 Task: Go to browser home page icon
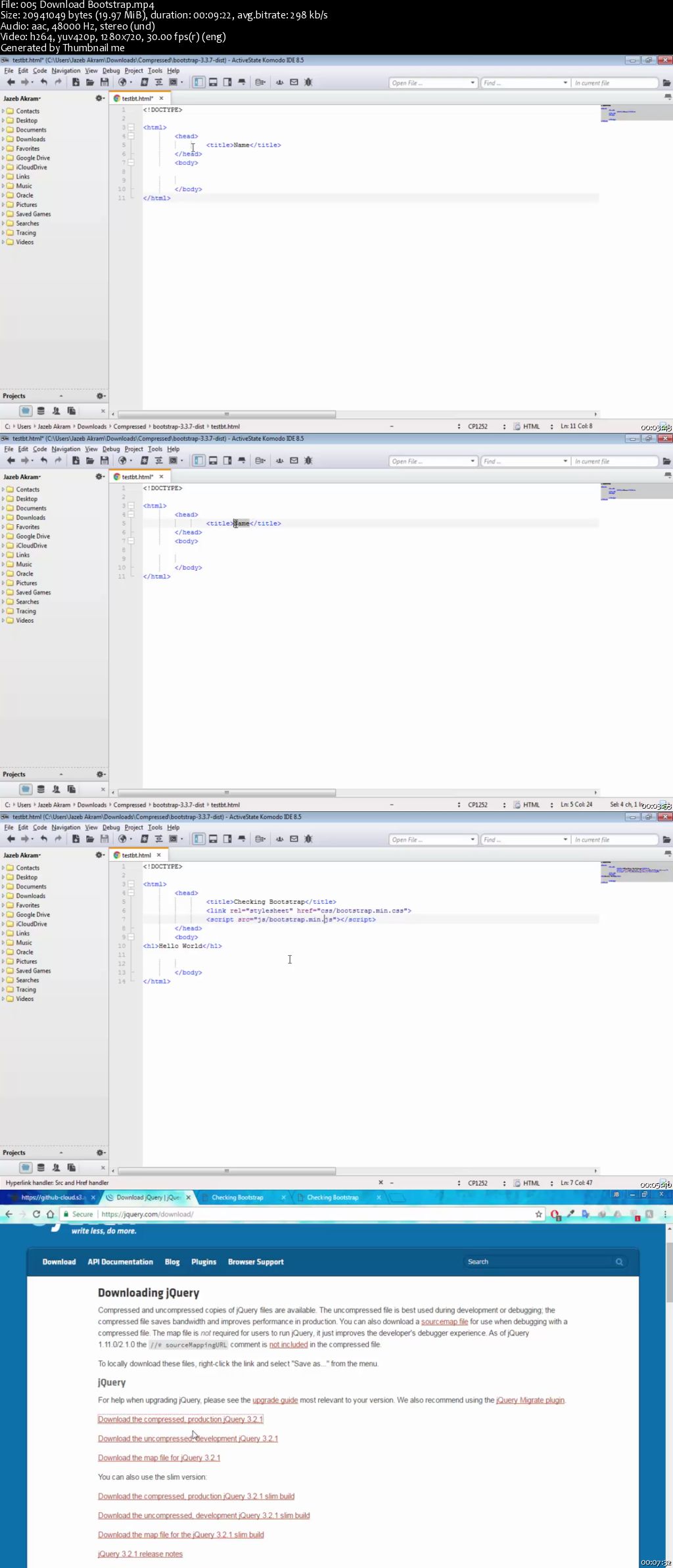tap(50, 1214)
